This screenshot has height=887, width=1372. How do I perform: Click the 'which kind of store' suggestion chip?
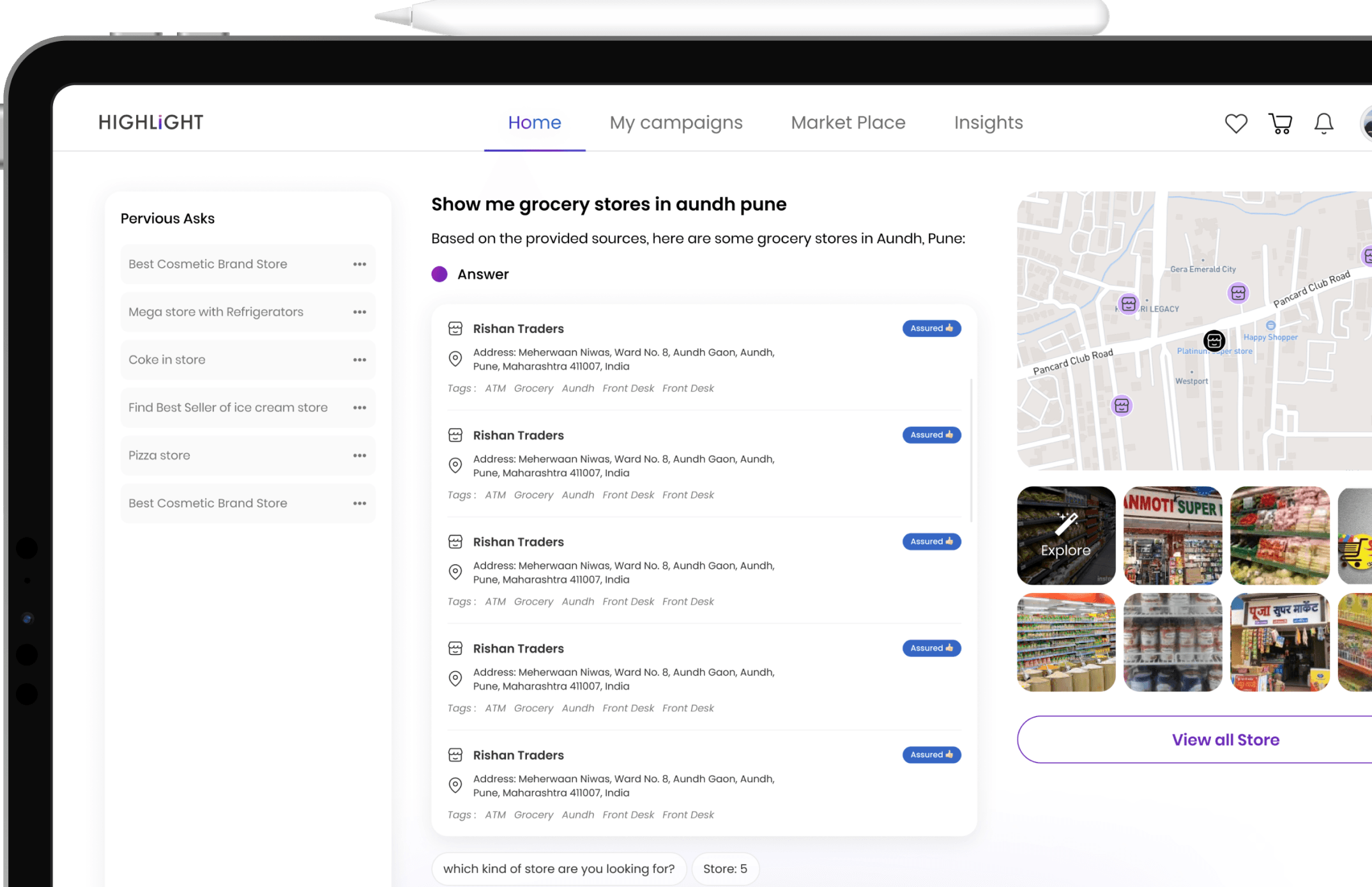click(x=559, y=869)
